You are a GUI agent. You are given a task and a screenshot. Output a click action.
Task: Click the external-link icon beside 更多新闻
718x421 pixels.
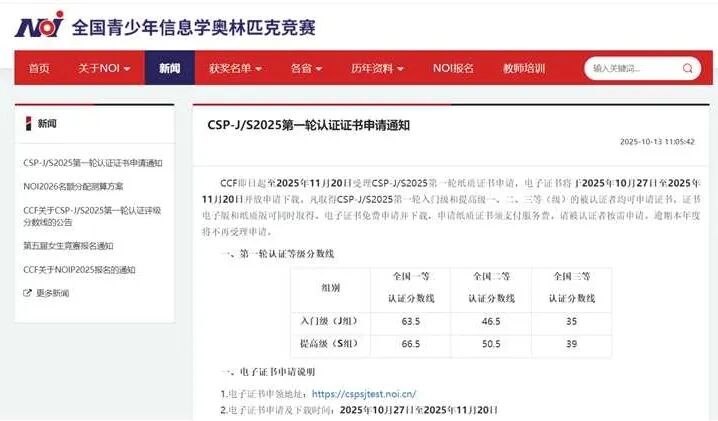point(27,293)
